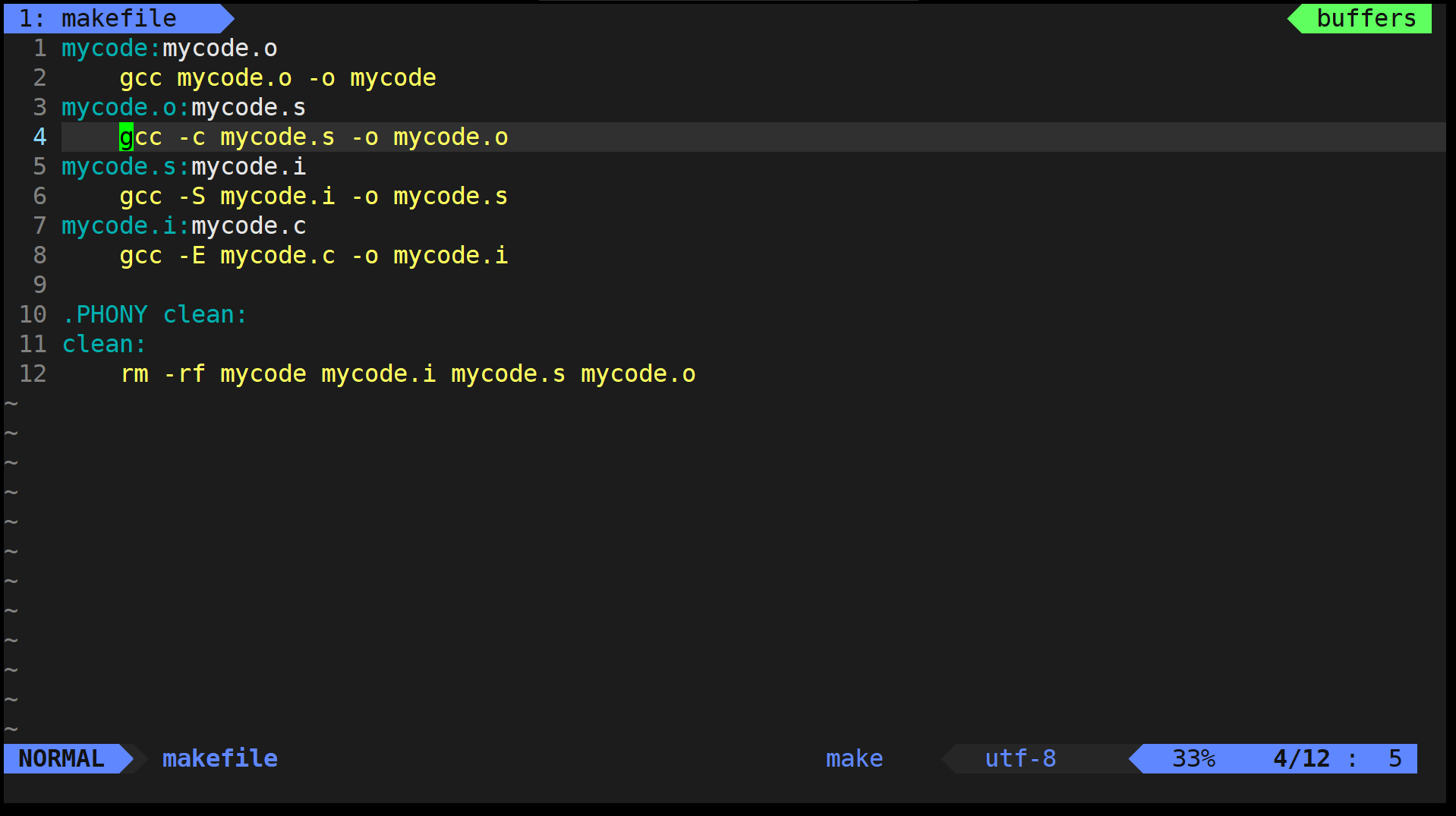Click the '33%' position indicator
Viewport: 1456px width, 816px height.
pos(1193,758)
